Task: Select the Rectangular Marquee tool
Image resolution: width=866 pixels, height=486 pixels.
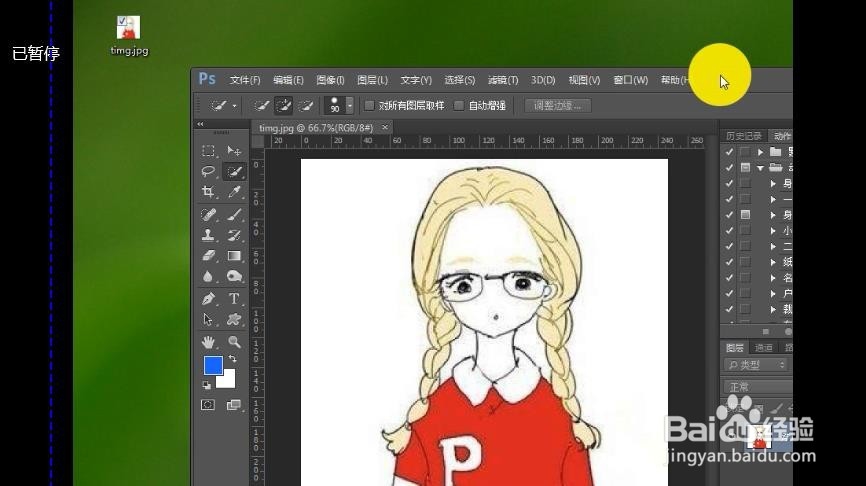Action: (x=208, y=151)
